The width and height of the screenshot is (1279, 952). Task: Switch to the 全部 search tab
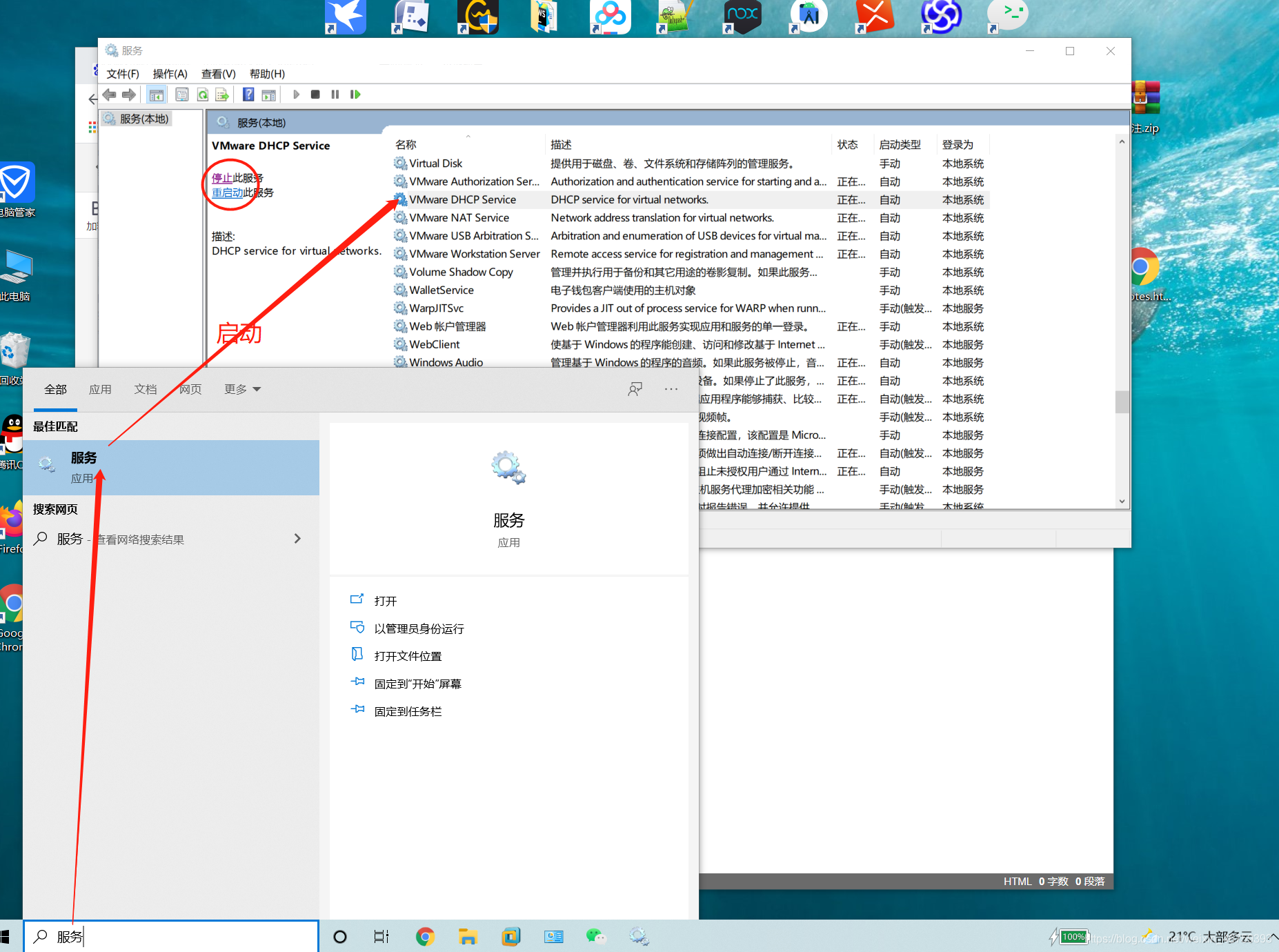pyautogui.click(x=55, y=389)
